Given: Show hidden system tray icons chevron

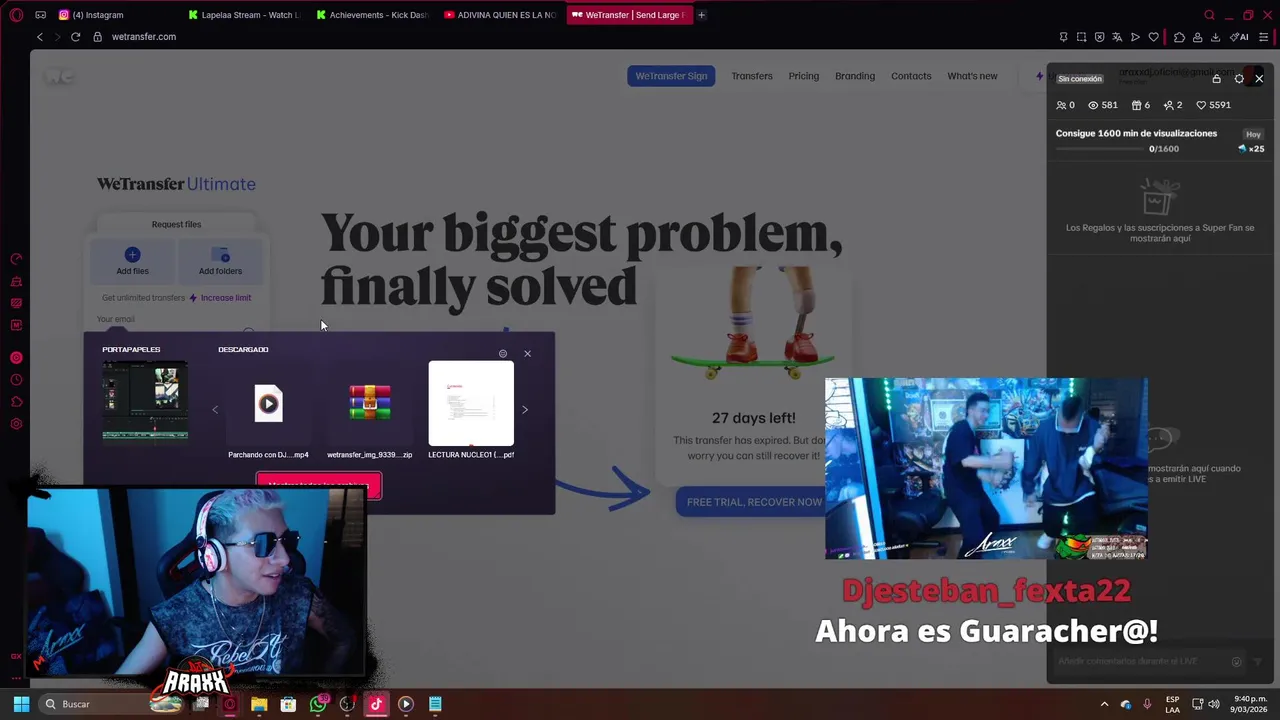Looking at the screenshot, I should (x=1104, y=704).
